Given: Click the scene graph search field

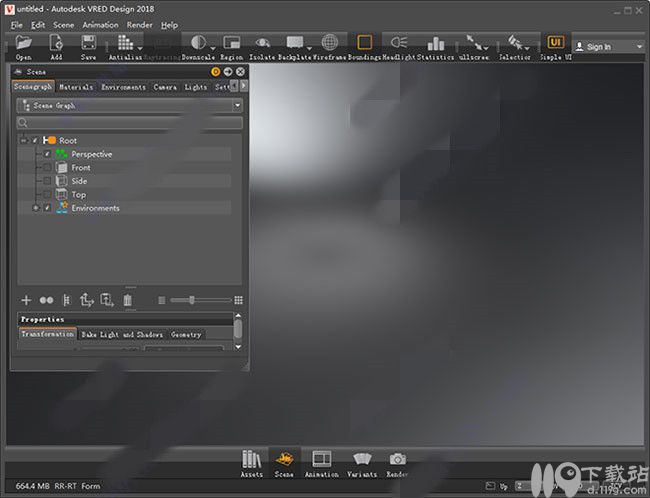Looking at the screenshot, I should (129, 122).
